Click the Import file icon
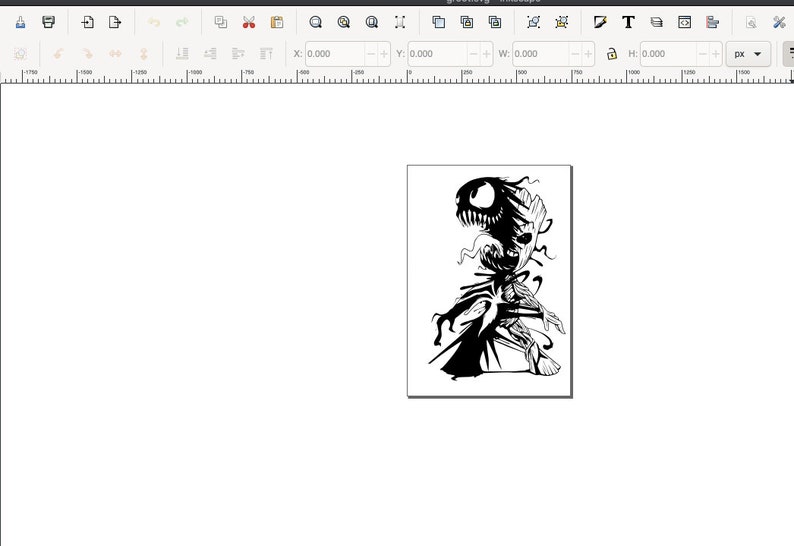Viewport: 794px width, 546px height. 88,22
